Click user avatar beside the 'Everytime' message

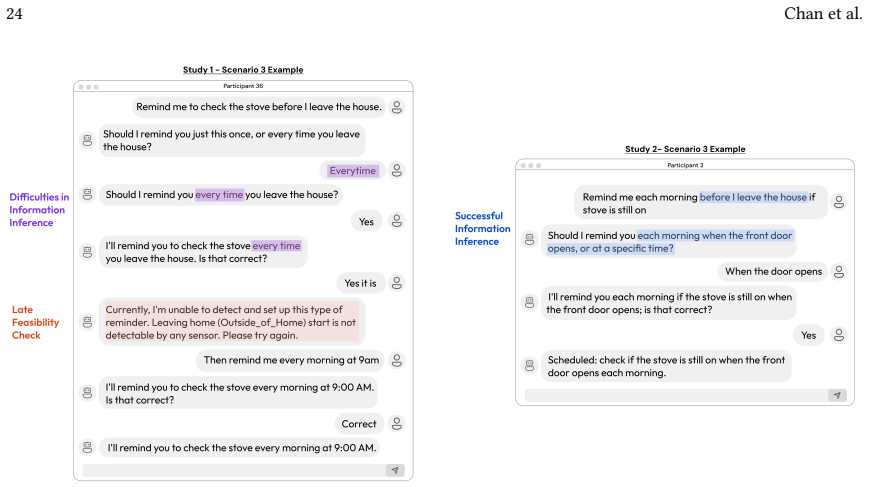pos(397,171)
